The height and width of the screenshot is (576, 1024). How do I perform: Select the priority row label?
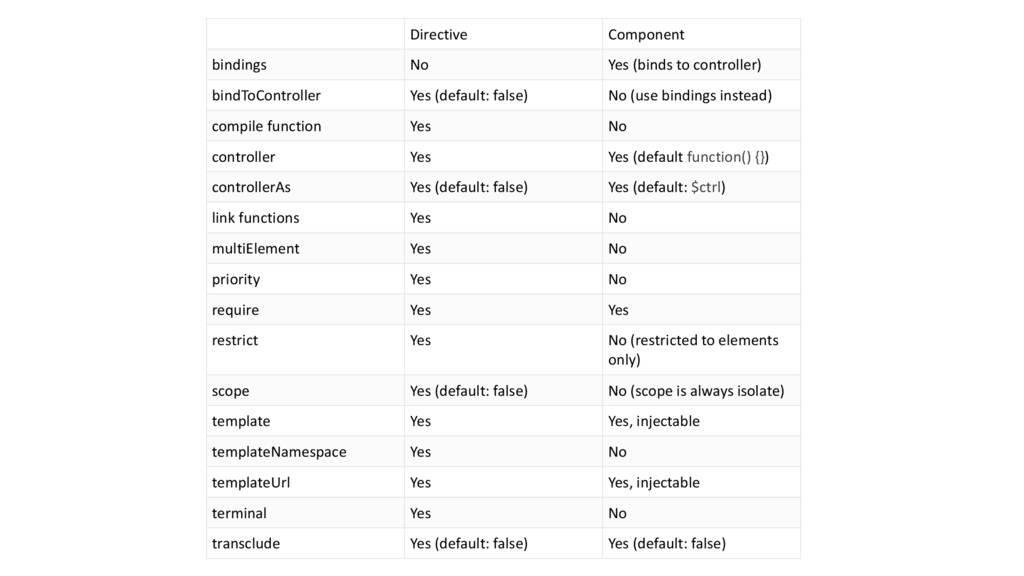[236, 279]
